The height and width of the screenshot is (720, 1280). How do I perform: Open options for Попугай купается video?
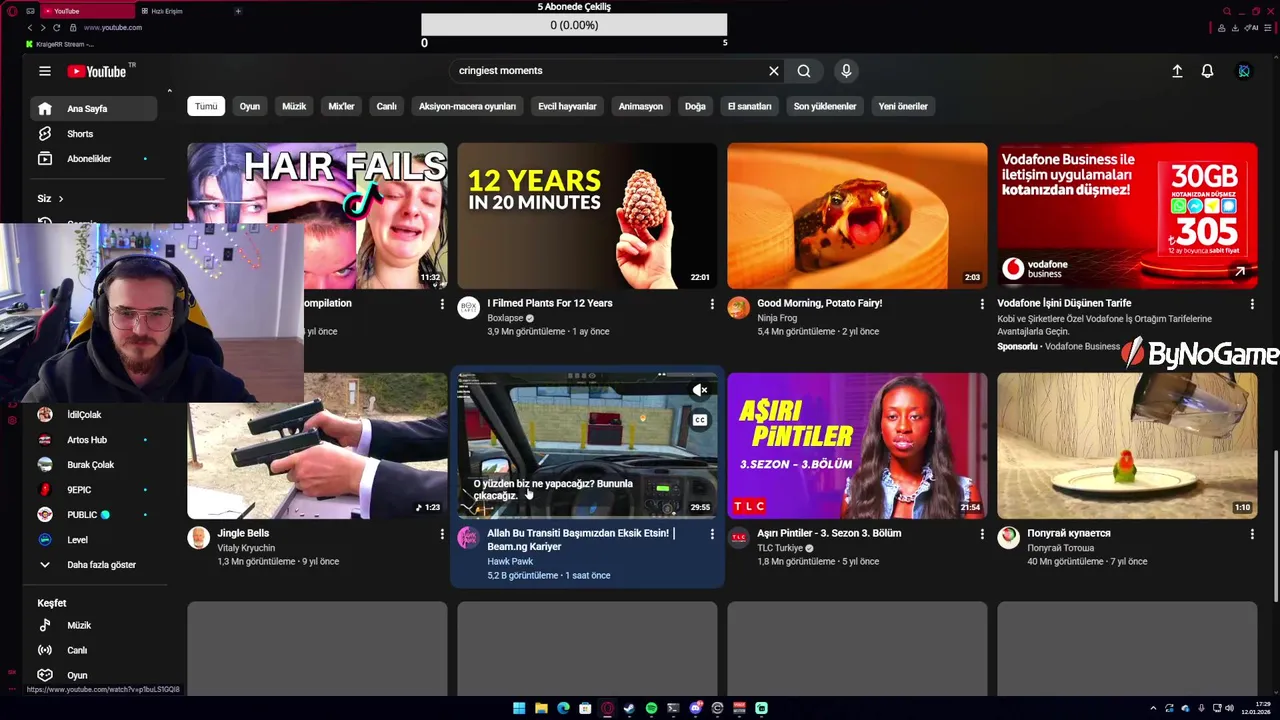[1252, 534]
